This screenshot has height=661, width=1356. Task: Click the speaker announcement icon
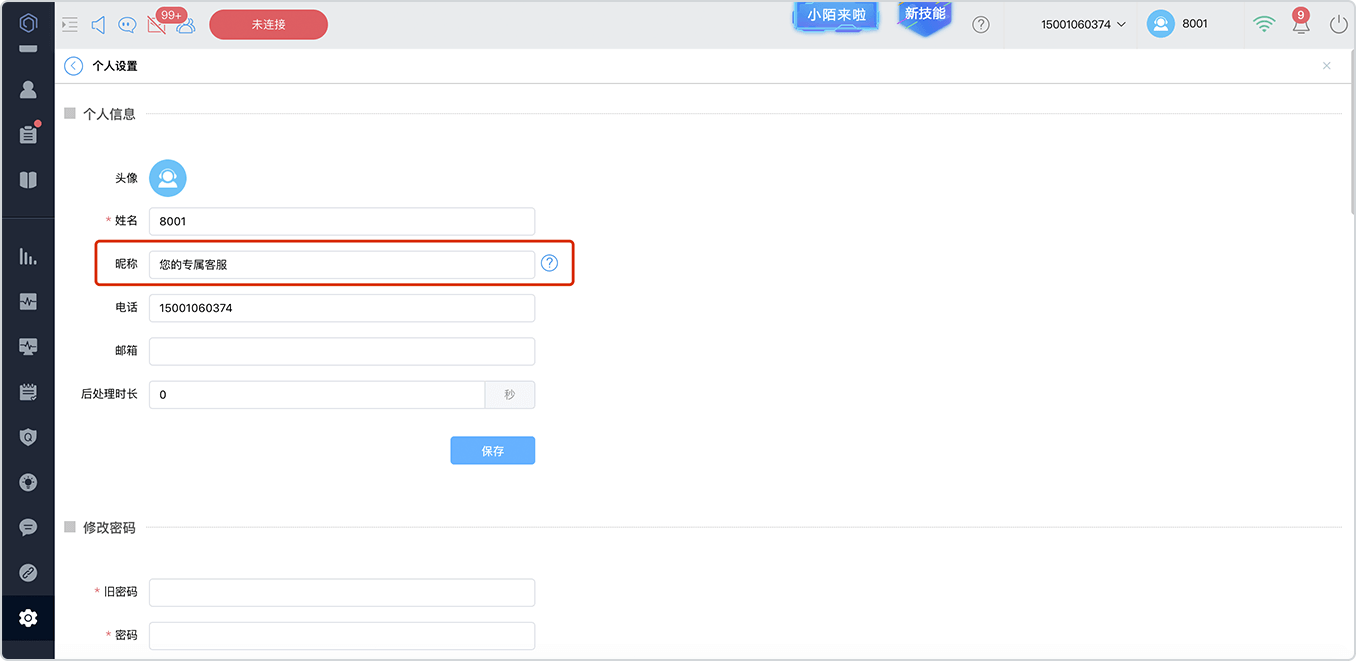click(x=98, y=25)
